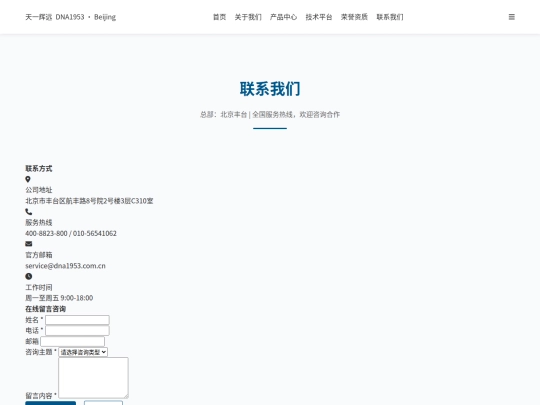This screenshot has height=405, width=540.
Task: Click the 联系方式 section heading
Action: click(39, 168)
